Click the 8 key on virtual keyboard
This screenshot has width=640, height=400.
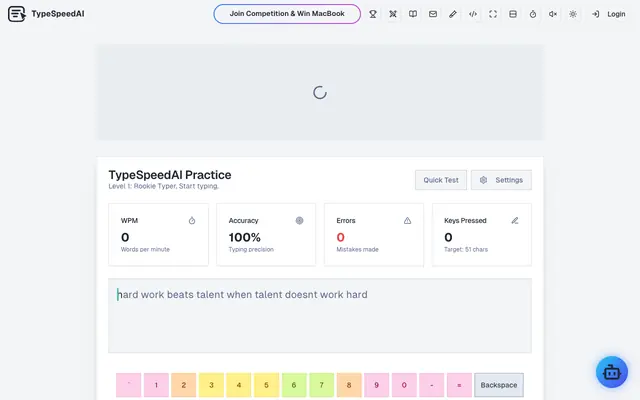(349, 385)
